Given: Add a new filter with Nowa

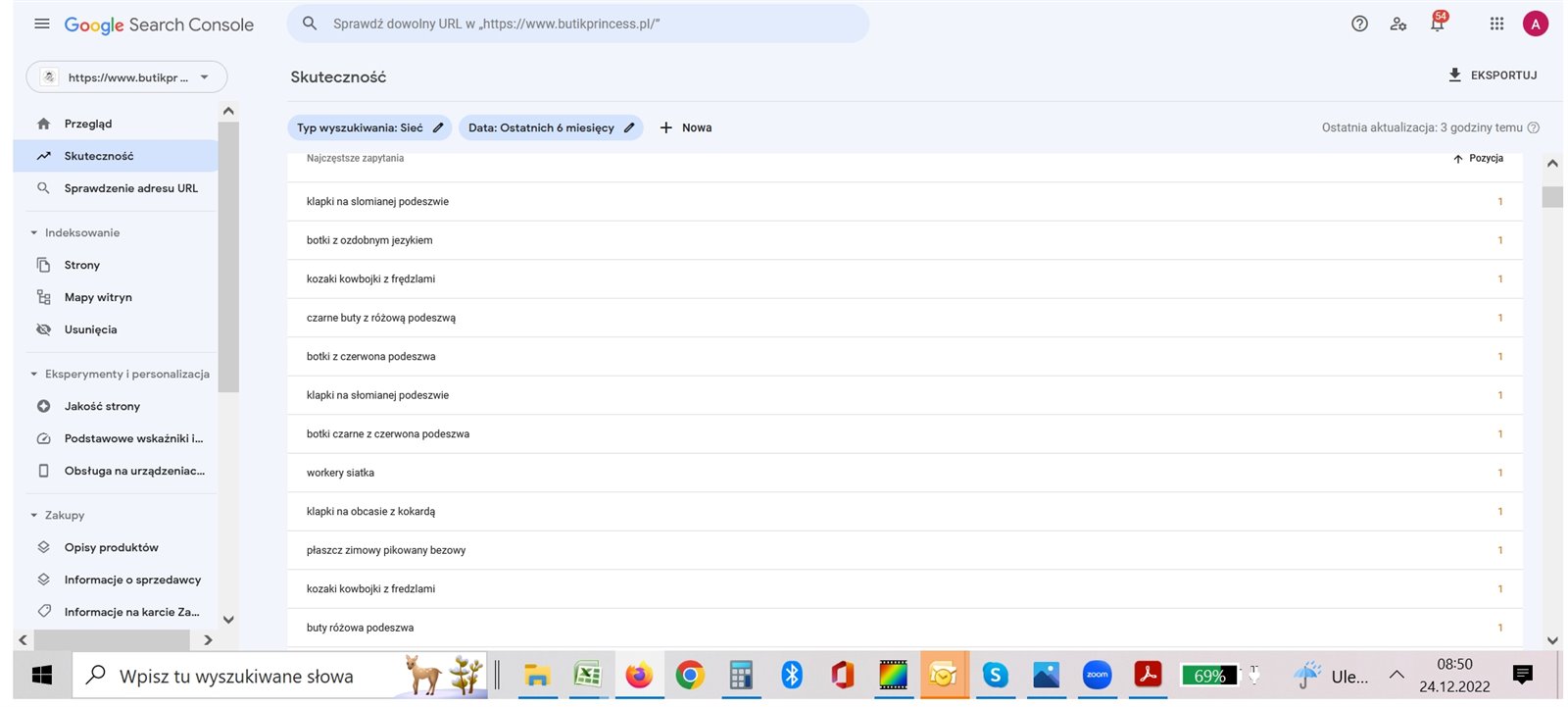Looking at the screenshot, I should [x=686, y=127].
